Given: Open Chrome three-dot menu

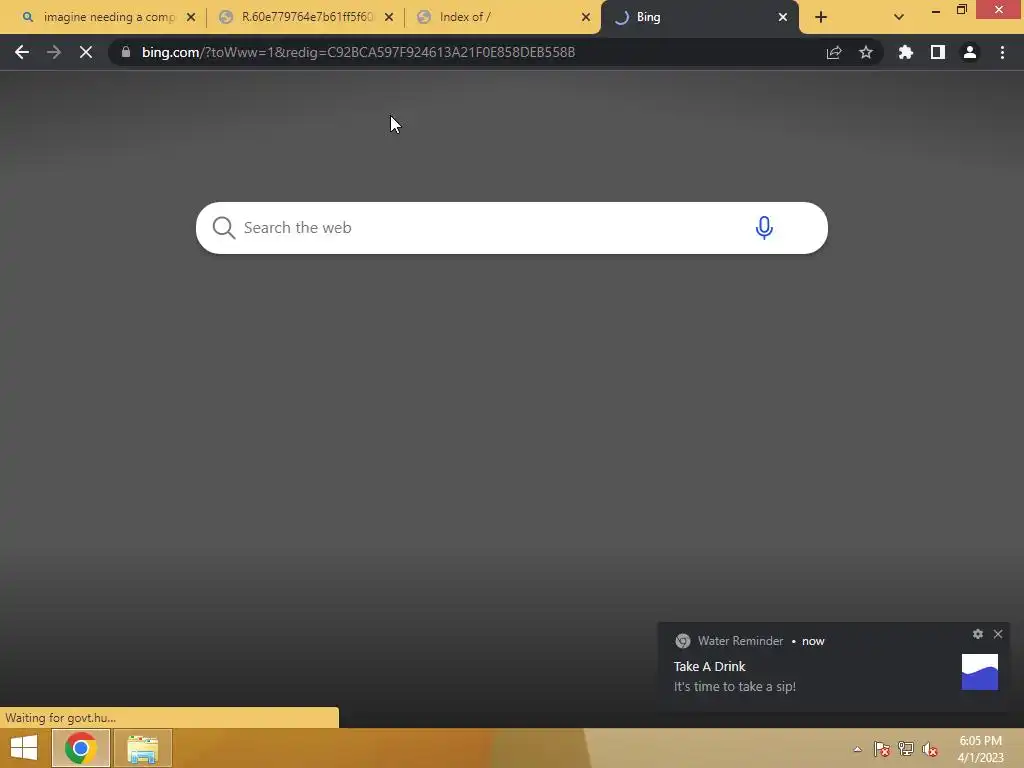Looking at the screenshot, I should coord(1002,52).
